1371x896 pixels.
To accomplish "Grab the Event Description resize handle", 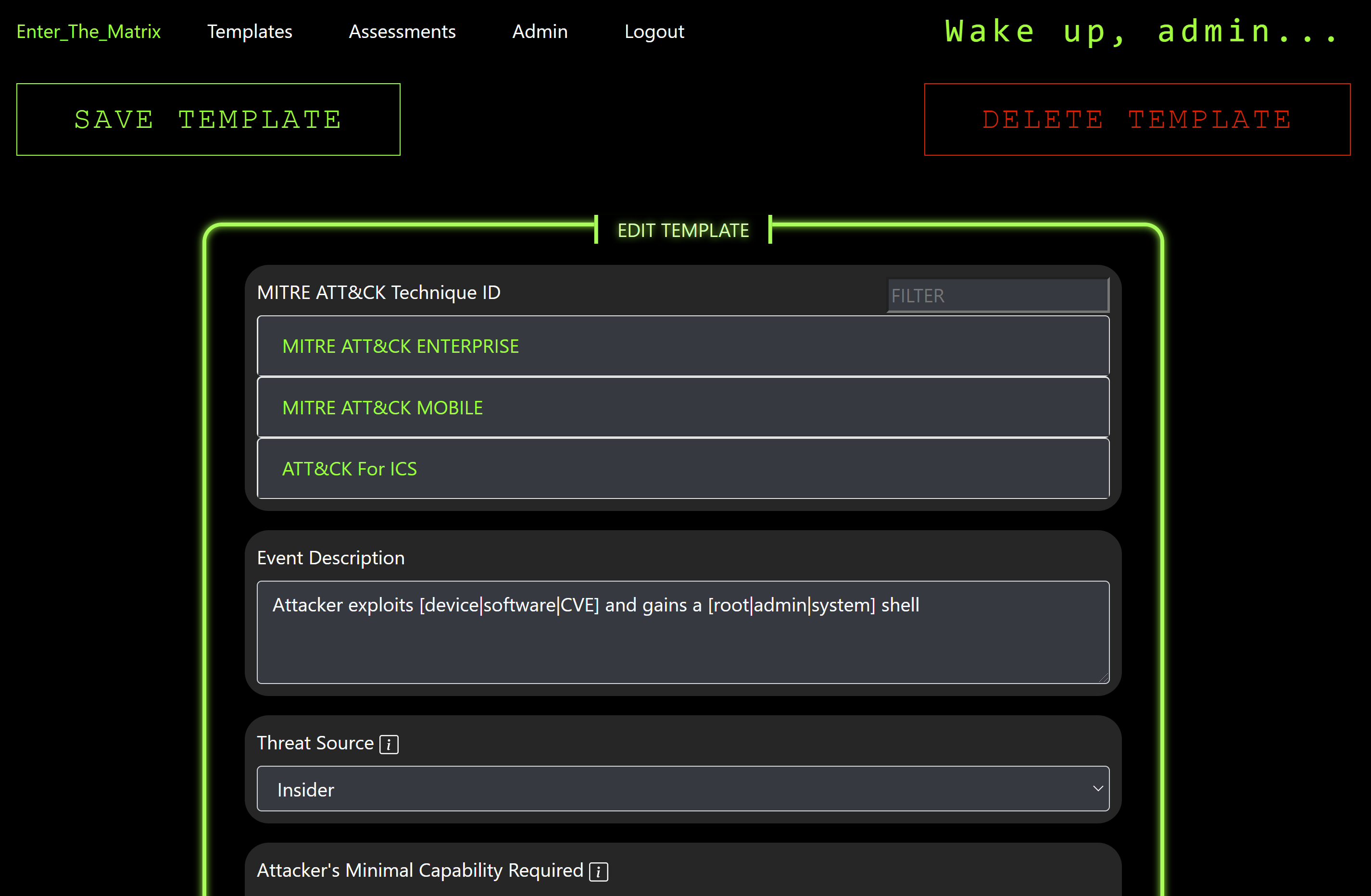I will tap(1103, 678).
